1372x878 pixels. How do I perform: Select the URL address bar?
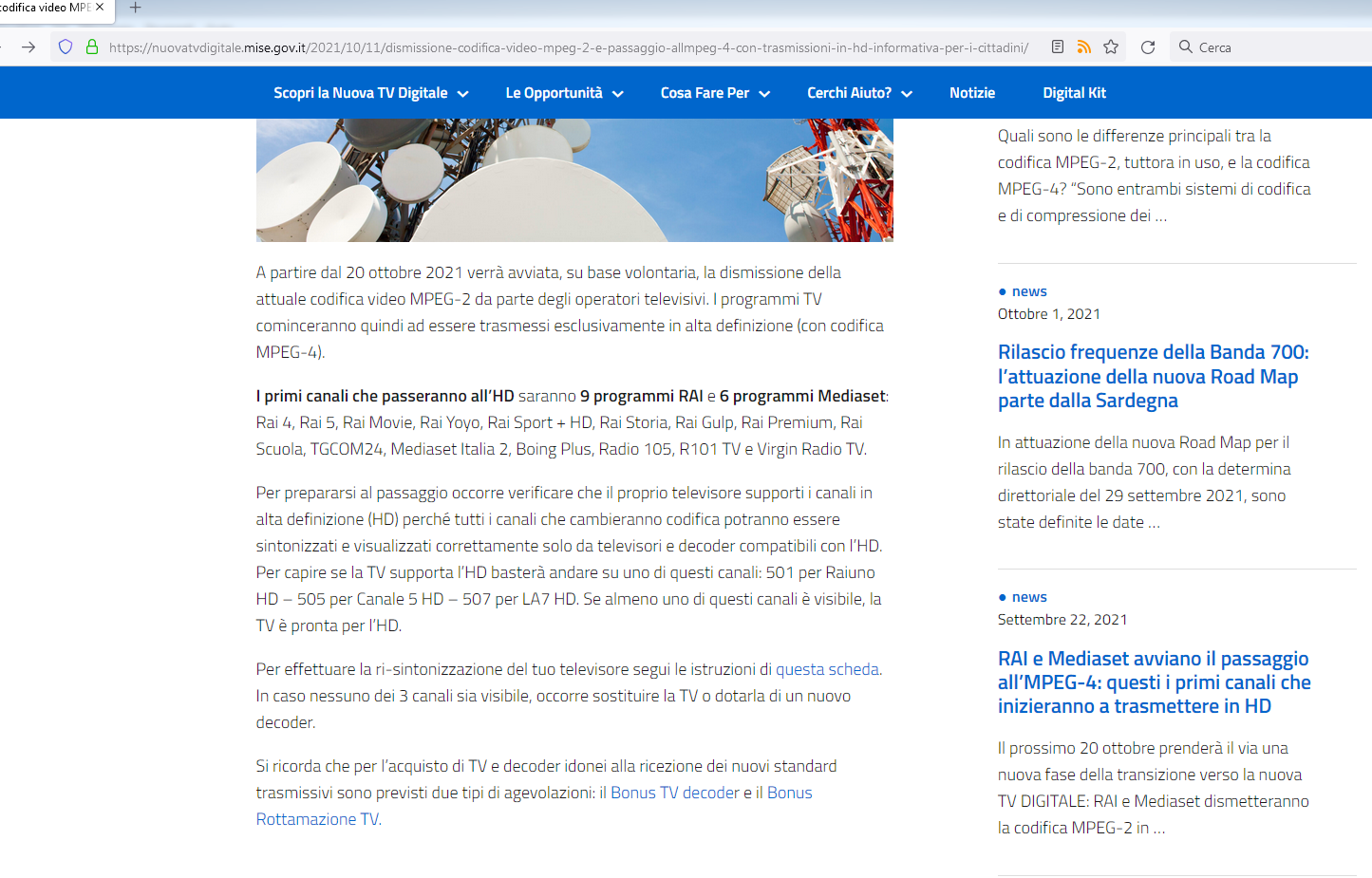click(568, 47)
